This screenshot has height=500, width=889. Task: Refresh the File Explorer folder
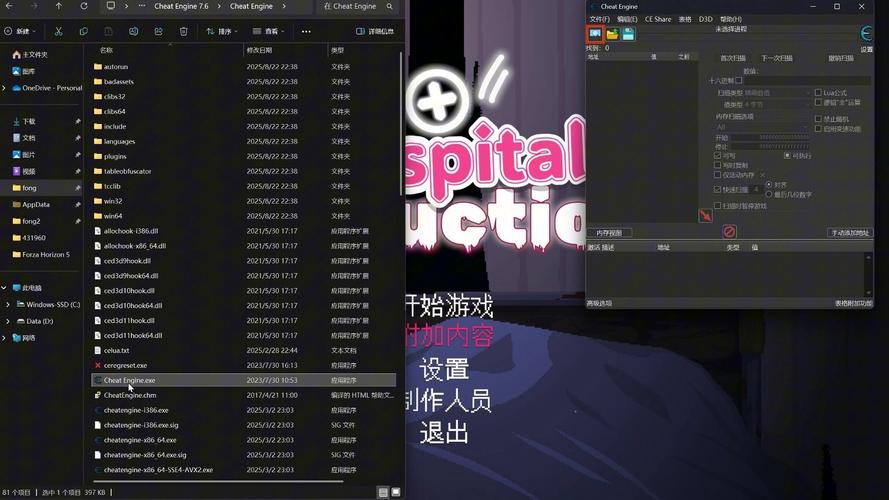pyautogui.click(x=84, y=6)
